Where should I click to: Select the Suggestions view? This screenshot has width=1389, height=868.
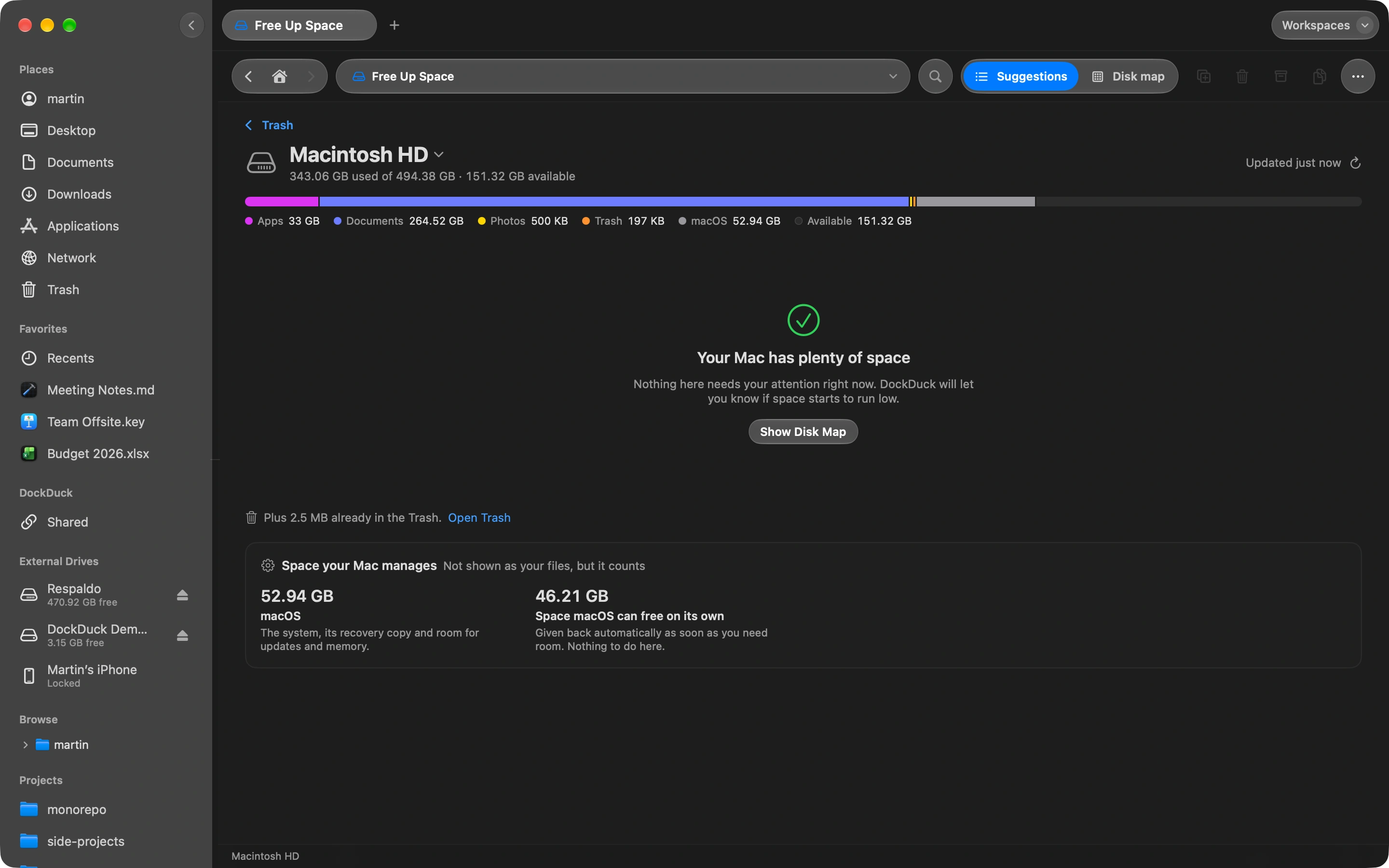tap(1021, 76)
